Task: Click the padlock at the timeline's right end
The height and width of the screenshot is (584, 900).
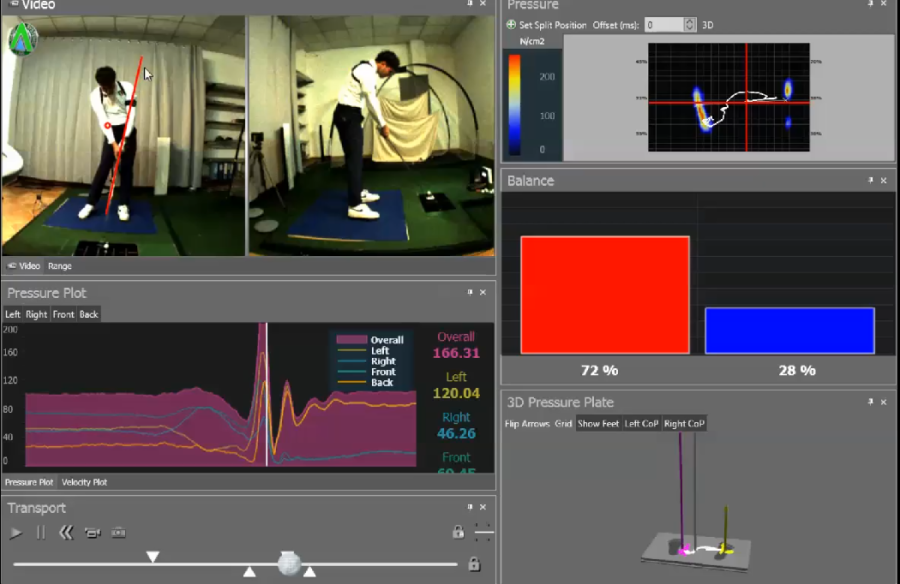Action: [474, 565]
